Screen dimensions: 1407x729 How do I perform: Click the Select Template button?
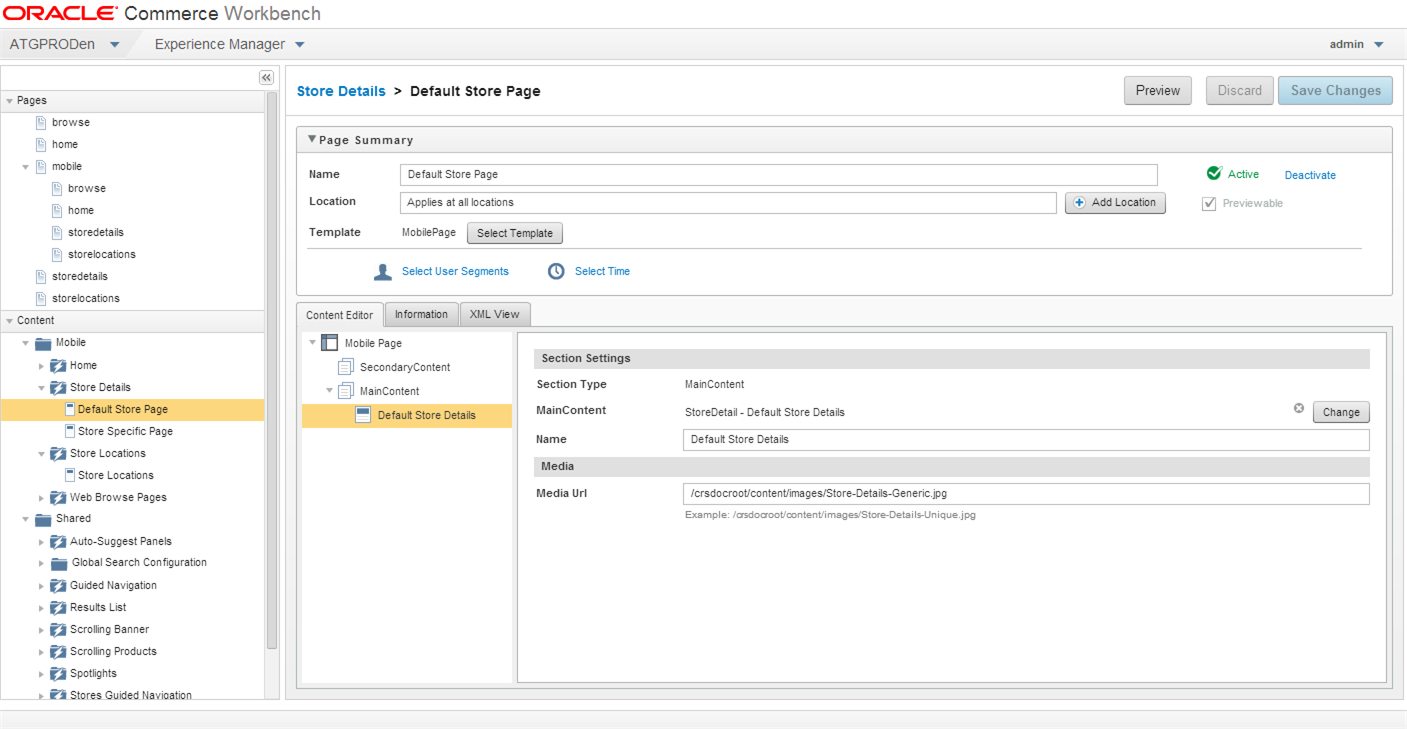coord(515,233)
